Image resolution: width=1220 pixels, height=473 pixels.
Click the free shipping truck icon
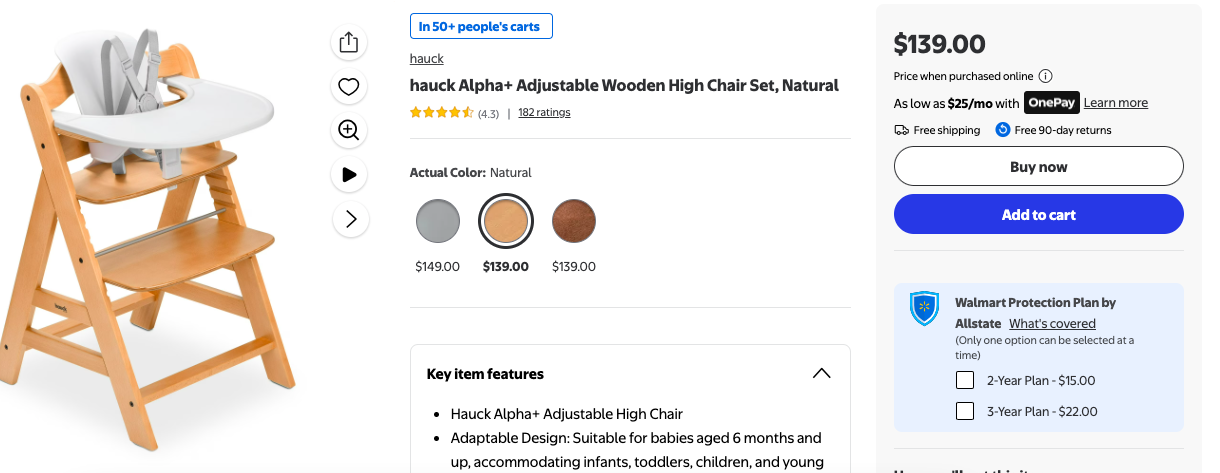point(901,130)
